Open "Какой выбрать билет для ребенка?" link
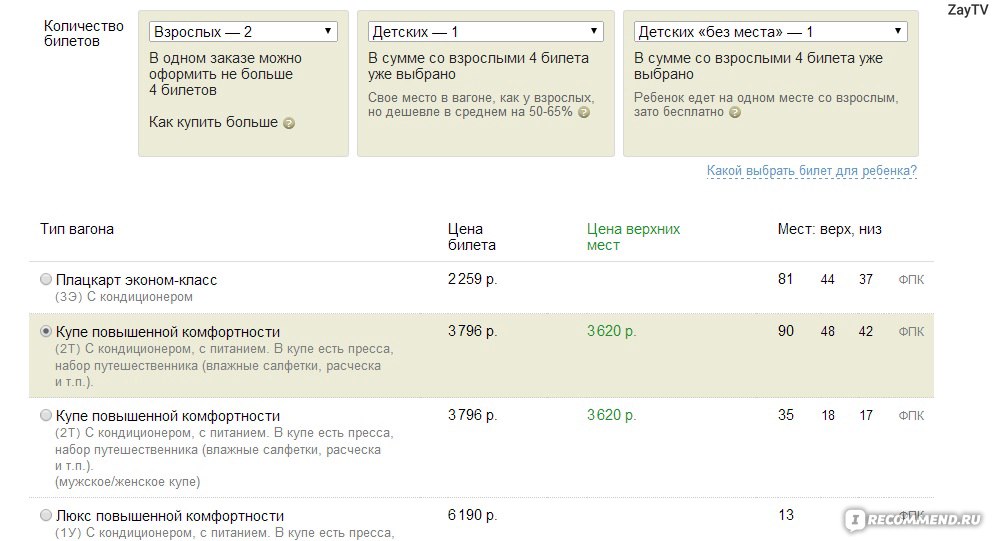 click(x=811, y=171)
